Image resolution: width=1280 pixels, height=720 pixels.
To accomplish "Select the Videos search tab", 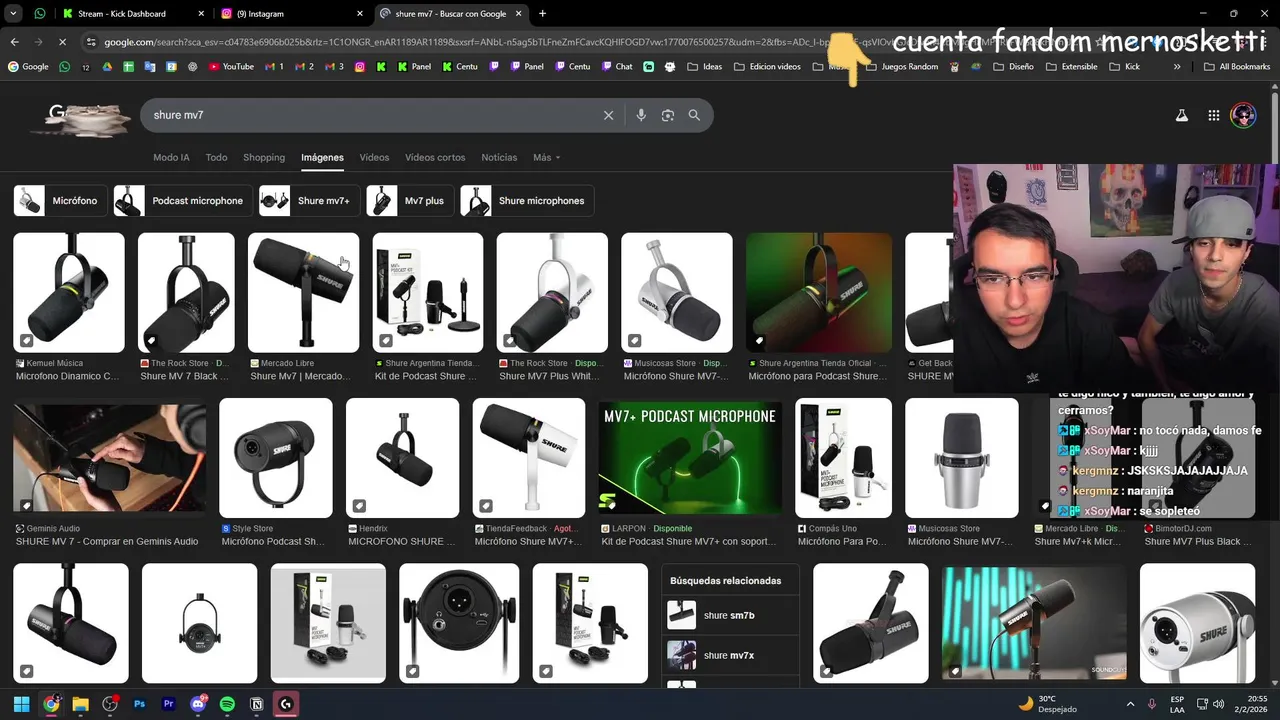I will (x=374, y=158).
